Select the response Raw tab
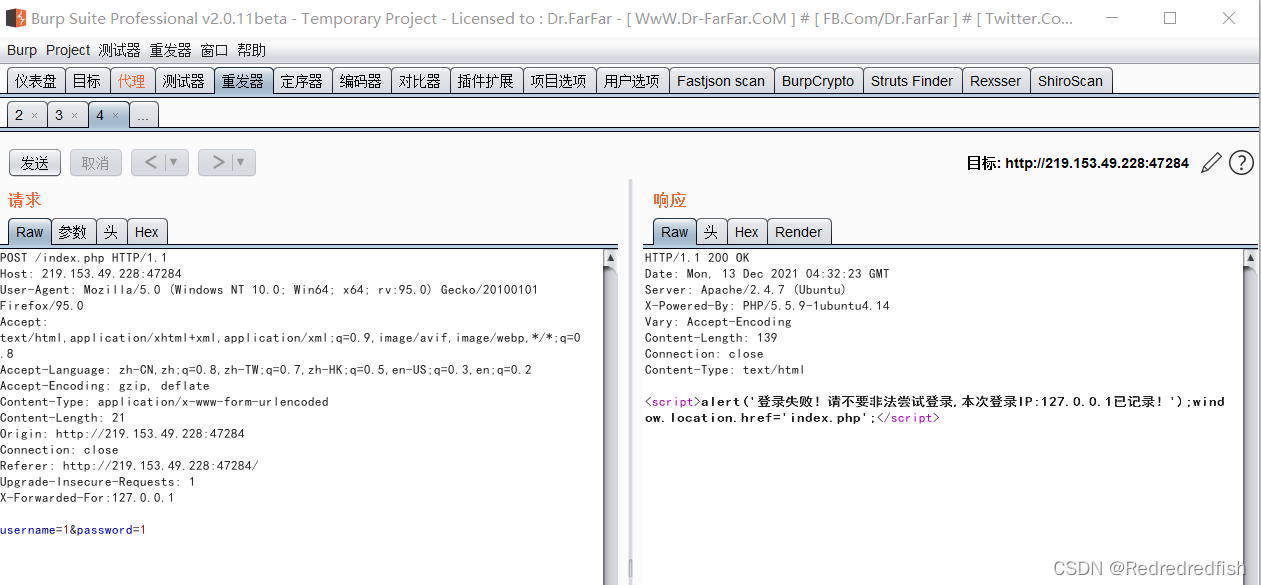 (x=675, y=232)
